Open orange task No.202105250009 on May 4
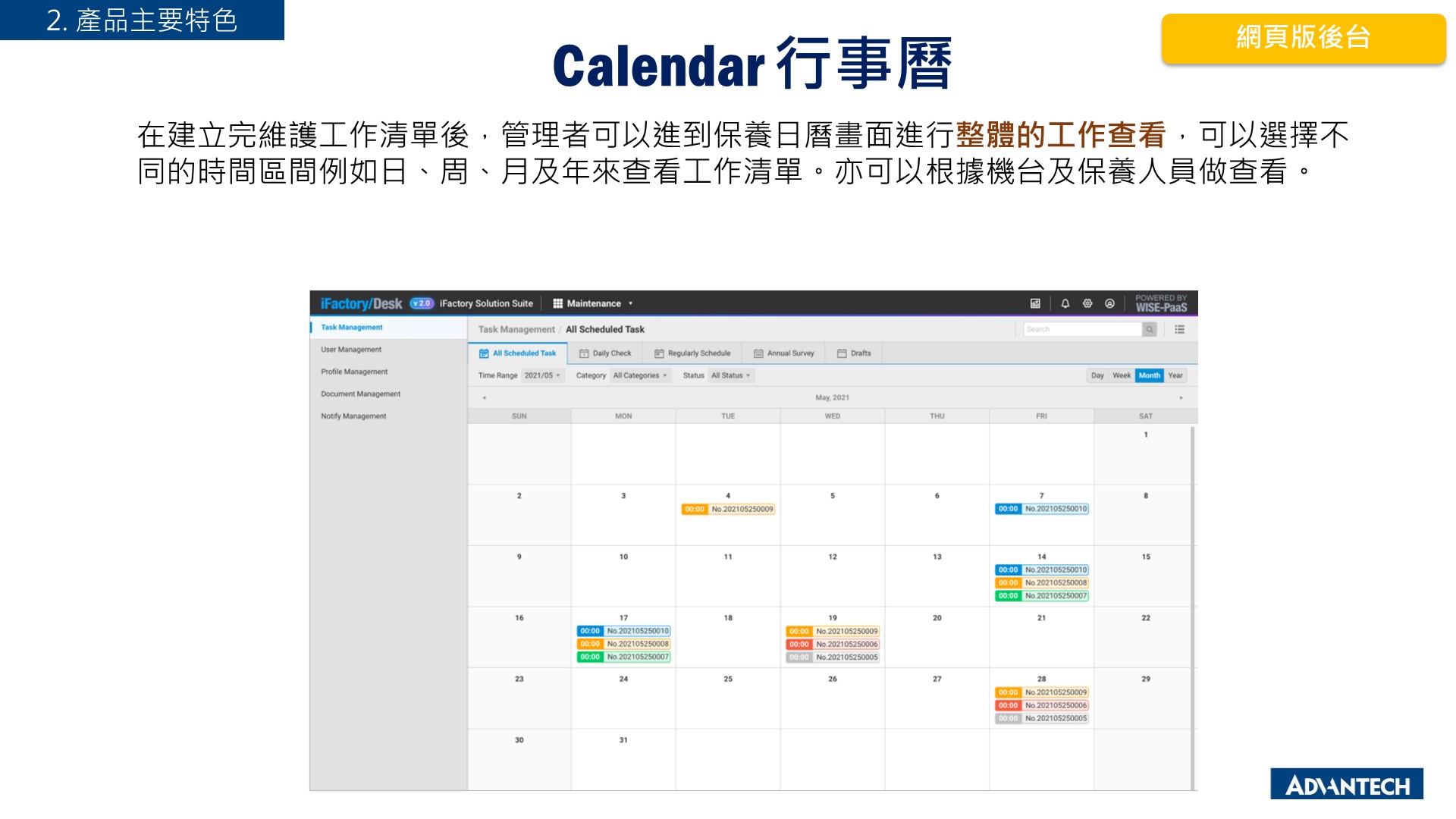The image size is (1456, 819). 728,510
